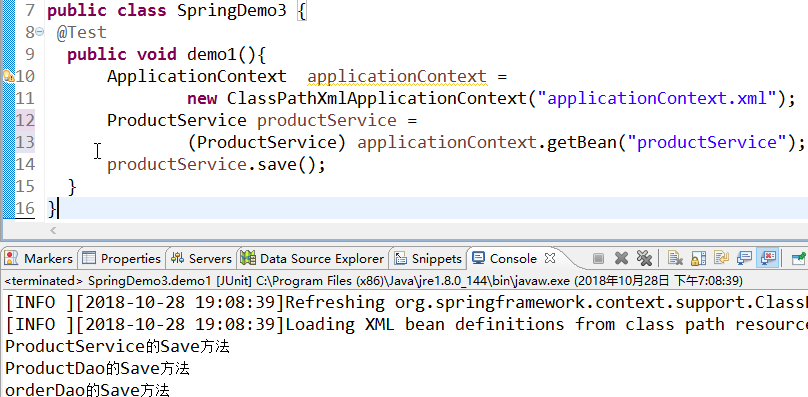Remove the launch with the single X icon

pyautogui.click(x=621, y=258)
